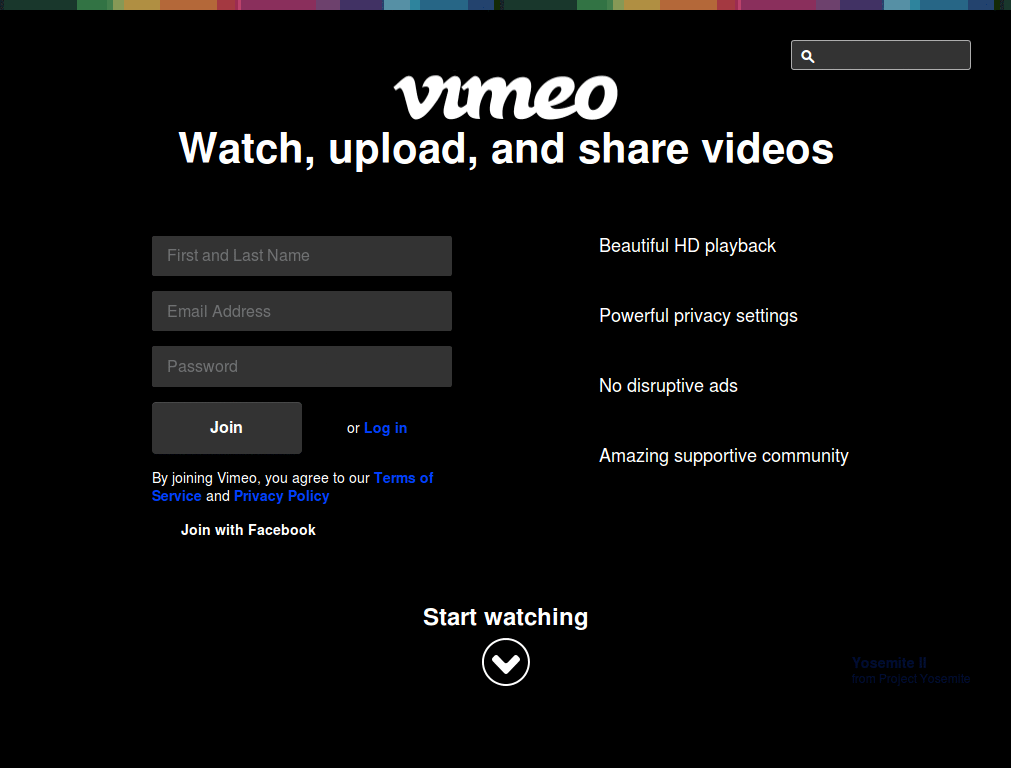Image resolution: width=1024 pixels, height=768 pixels.
Task: Open the Privacy Policy link
Action: tap(281, 496)
